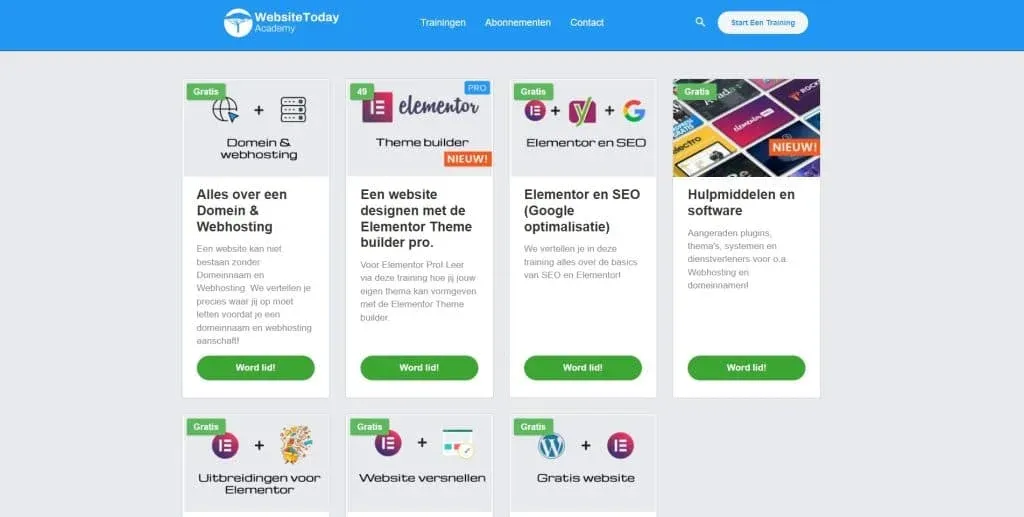Screen dimensions: 1024x517
Task: Open the Website versnellen course thumbnail
Action: (419, 463)
